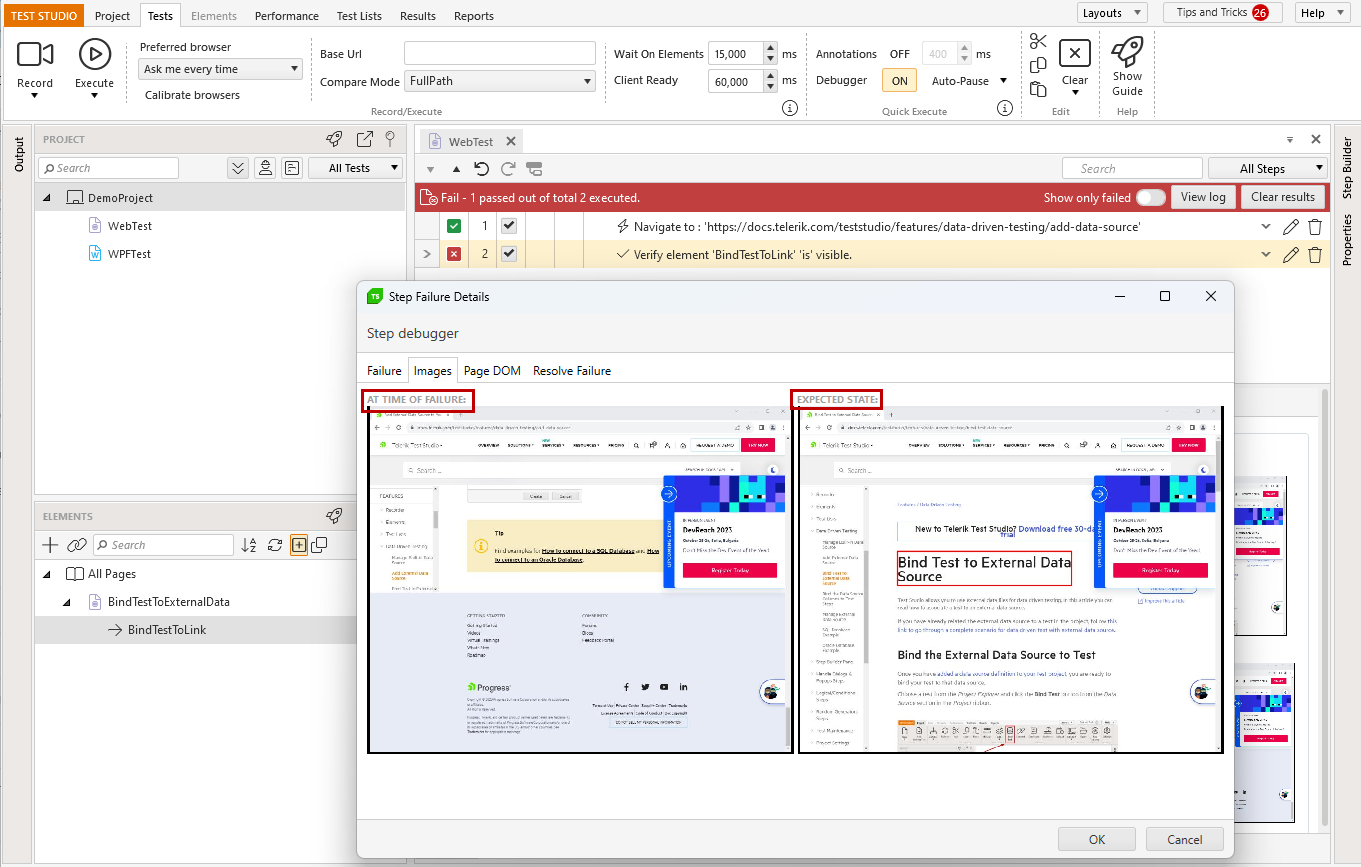Click the A-Z sort icon in Elements

pos(250,545)
